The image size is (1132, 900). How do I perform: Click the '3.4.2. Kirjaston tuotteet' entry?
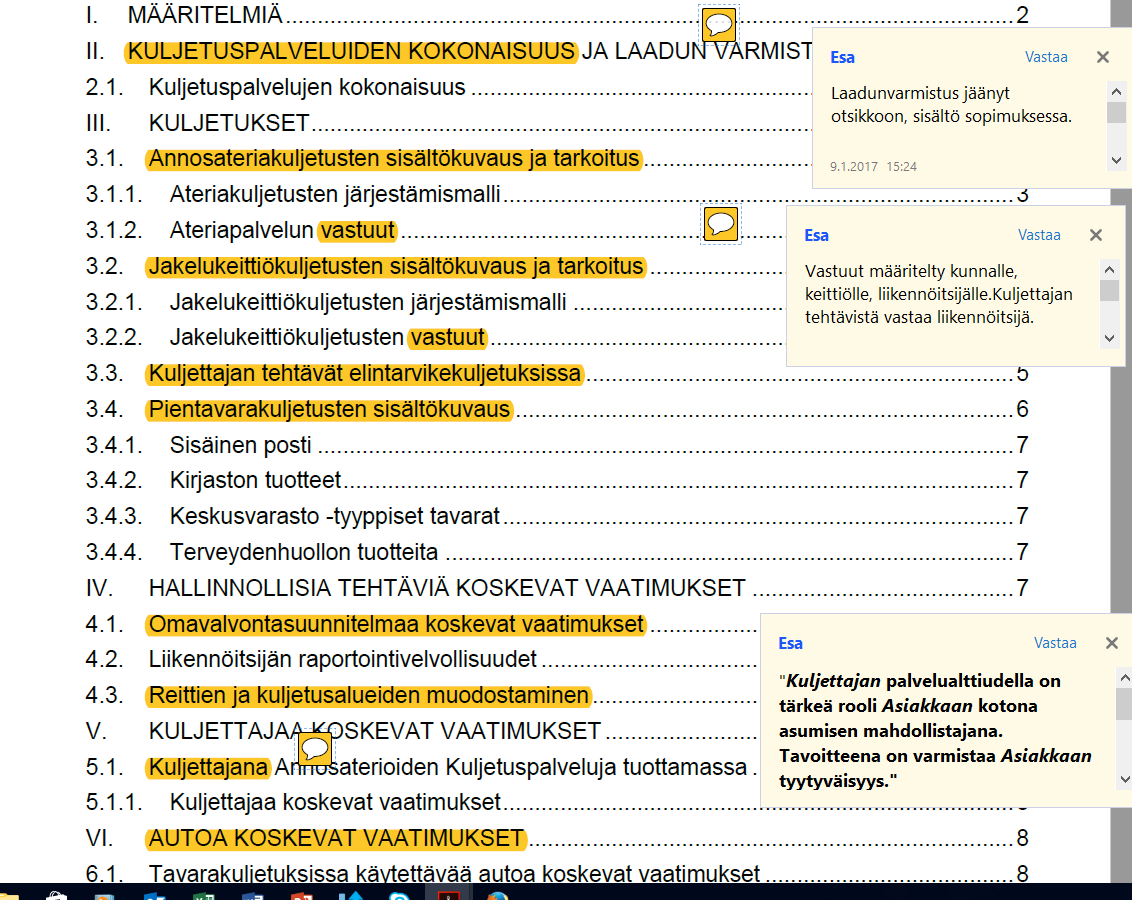coord(213,480)
